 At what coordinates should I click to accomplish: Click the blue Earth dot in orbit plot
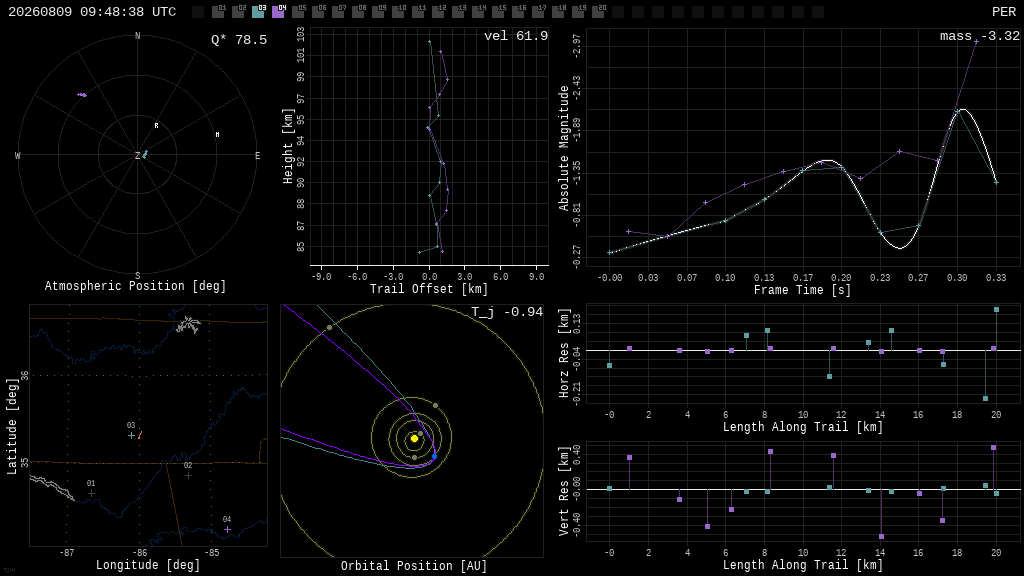coord(434,456)
